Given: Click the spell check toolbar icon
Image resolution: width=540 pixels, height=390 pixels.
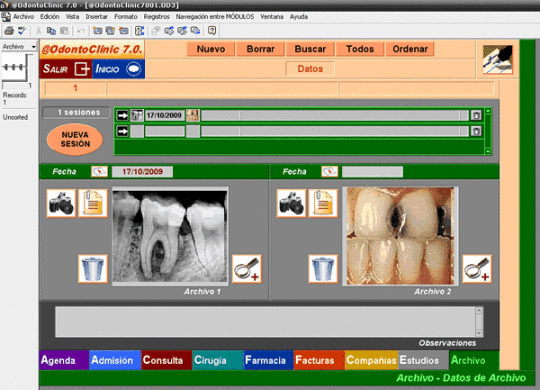Looking at the screenshot, I should pos(22,31).
